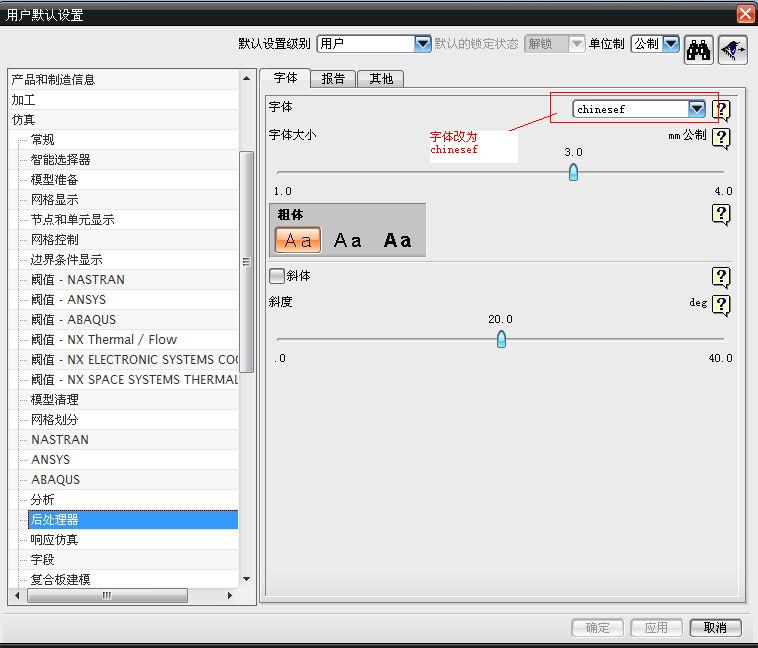
Task: Select 阈值 - NX SPACE SYSTEMS THERMAL item
Action: tap(134, 380)
